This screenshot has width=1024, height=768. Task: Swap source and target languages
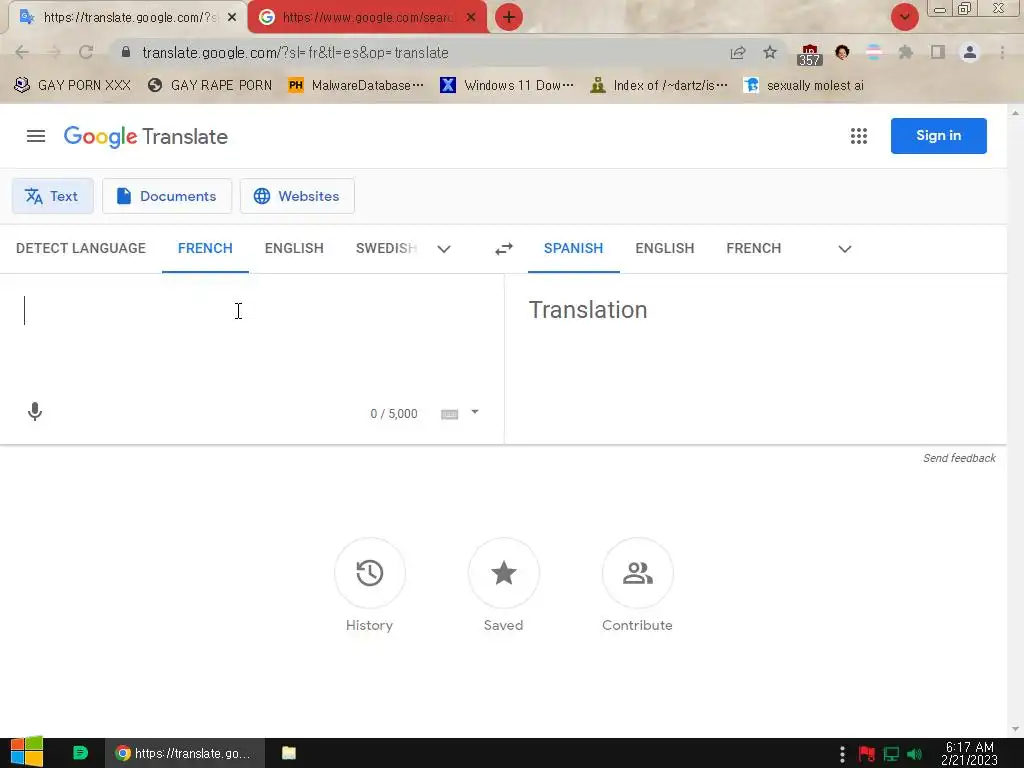[x=504, y=249]
